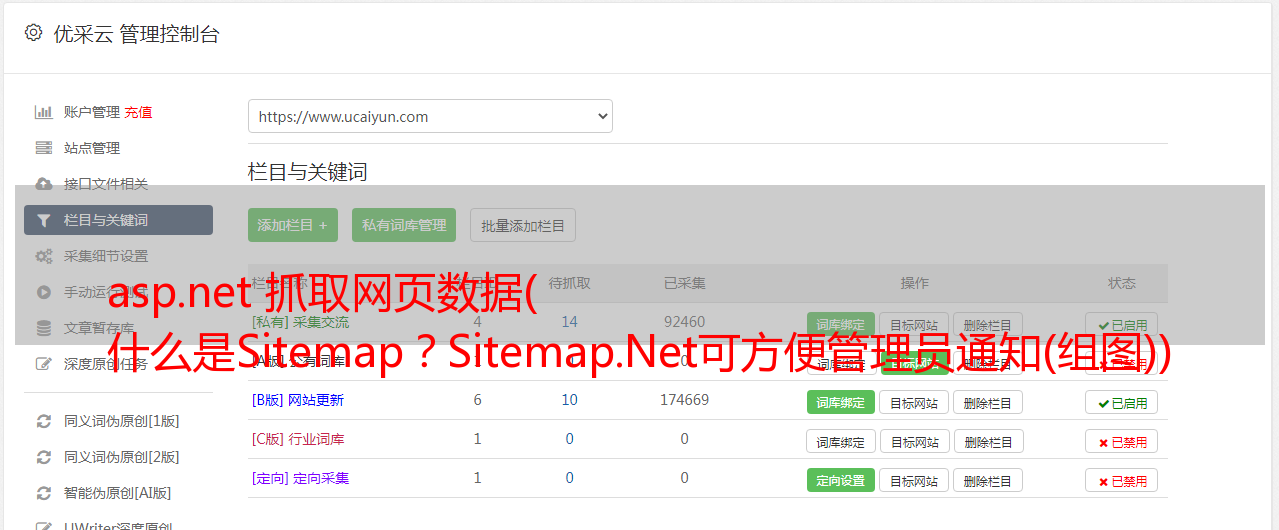The width and height of the screenshot is (1279, 530).
Task: Click the bar chart icon for 账户管理
Action: point(43,112)
